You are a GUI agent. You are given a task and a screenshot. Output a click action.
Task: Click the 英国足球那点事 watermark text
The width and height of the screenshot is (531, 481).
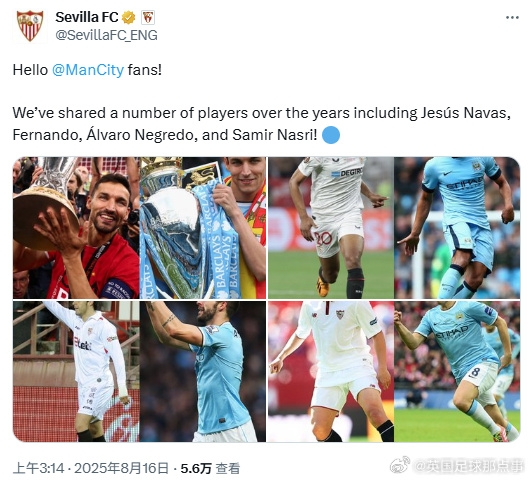[469, 466]
